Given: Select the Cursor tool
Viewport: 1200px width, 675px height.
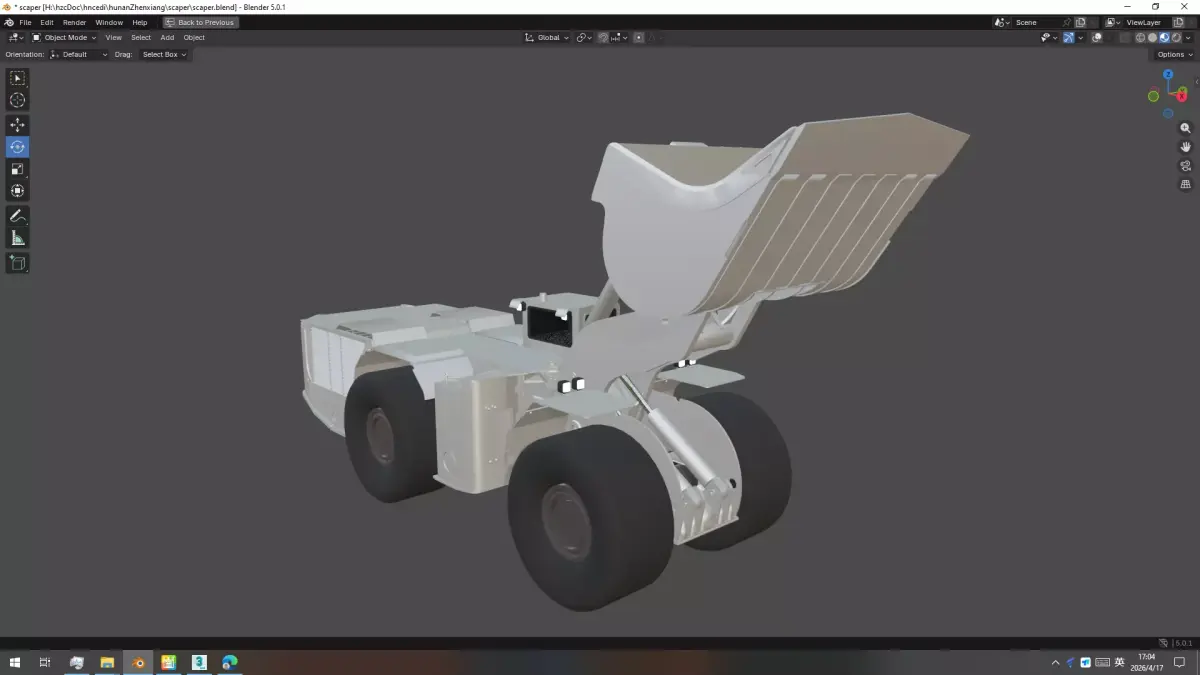Looking at the screenshot, I should click(17, 99).
